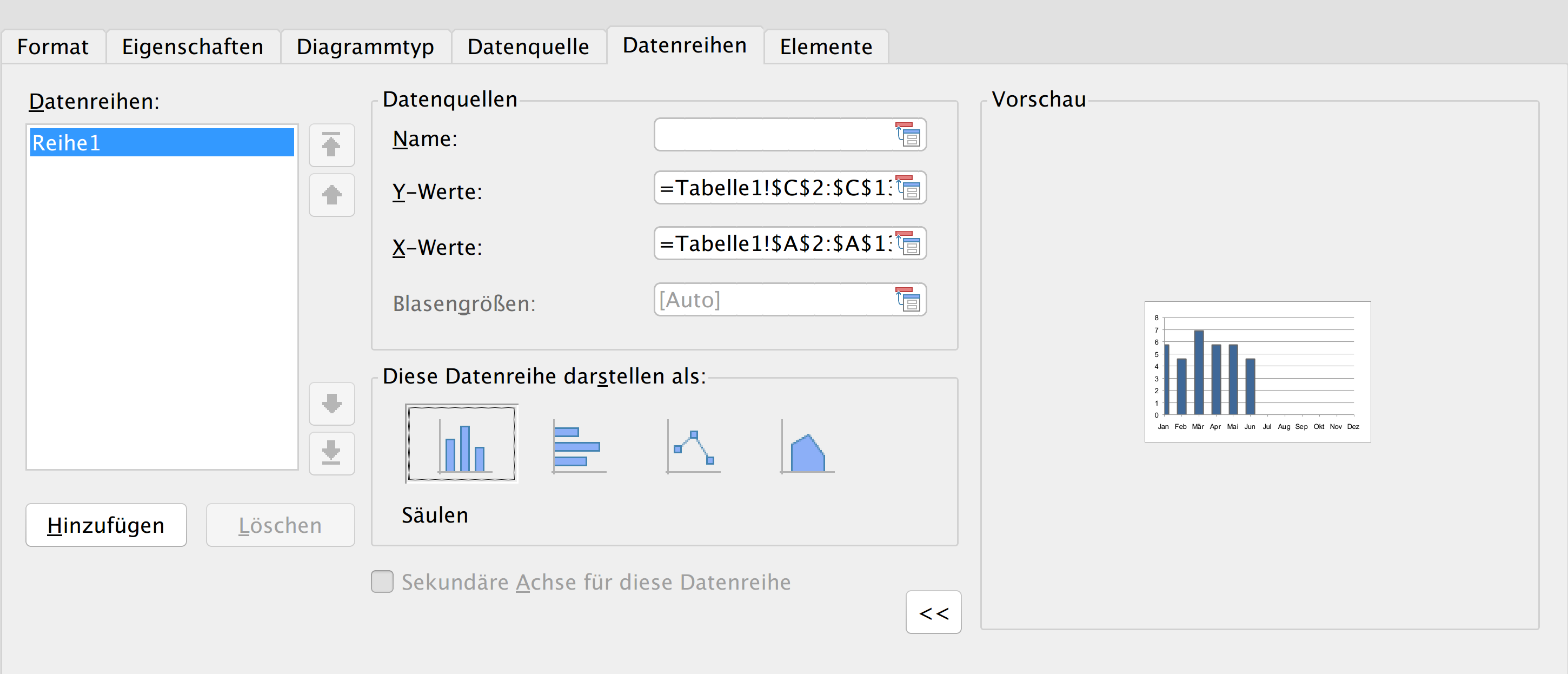This screenshot has width=1568, height=674.
Task: Click the Löschen button
Action: click(278, 523)
